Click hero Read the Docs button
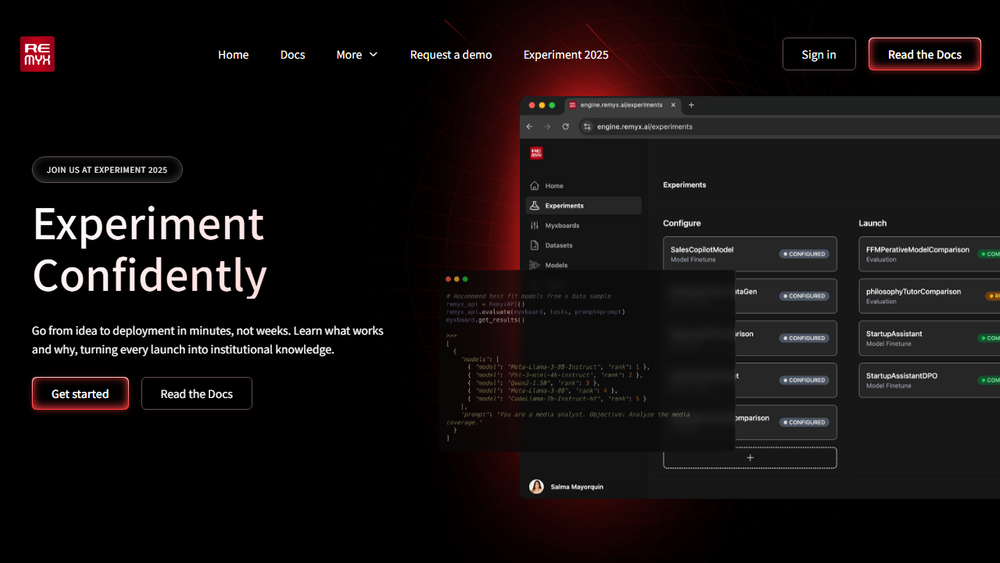1000x563 pixels. click(x=196, y=393)
